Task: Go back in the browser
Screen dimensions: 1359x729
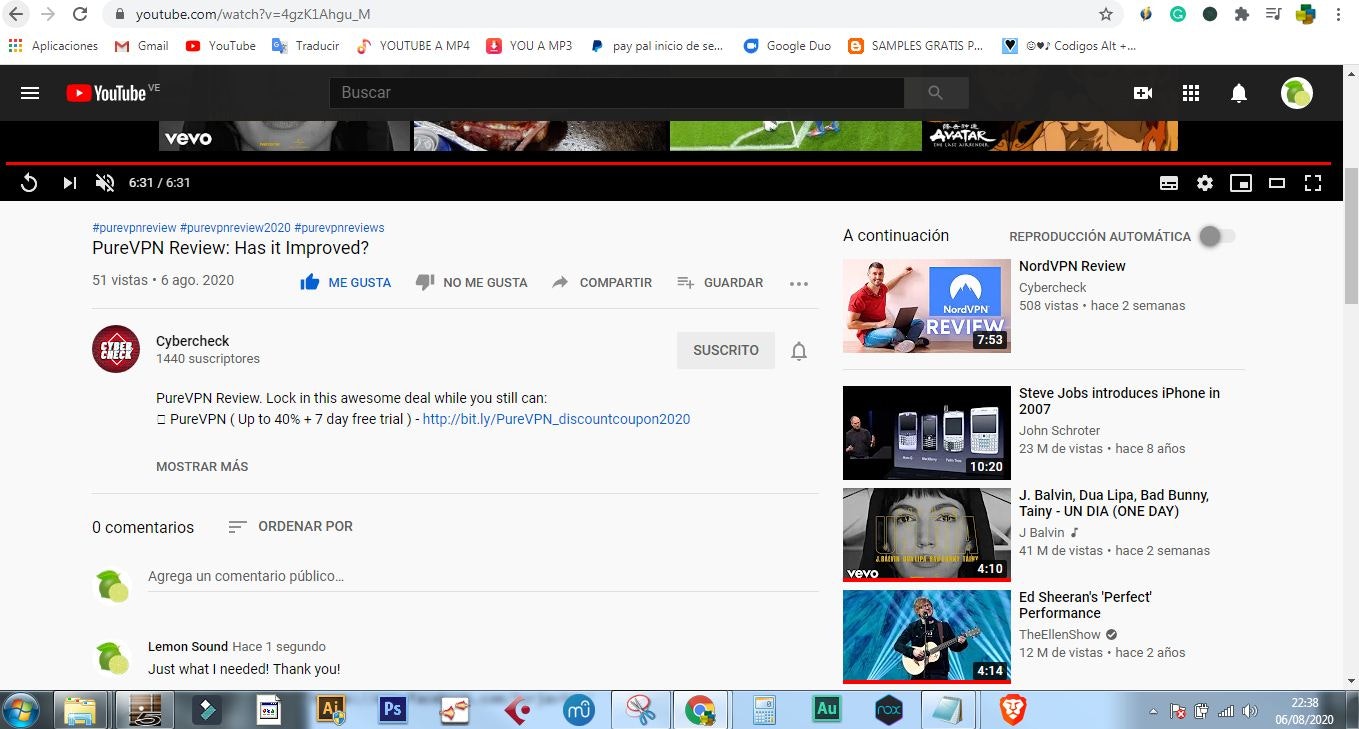Action: coord(16,15)
